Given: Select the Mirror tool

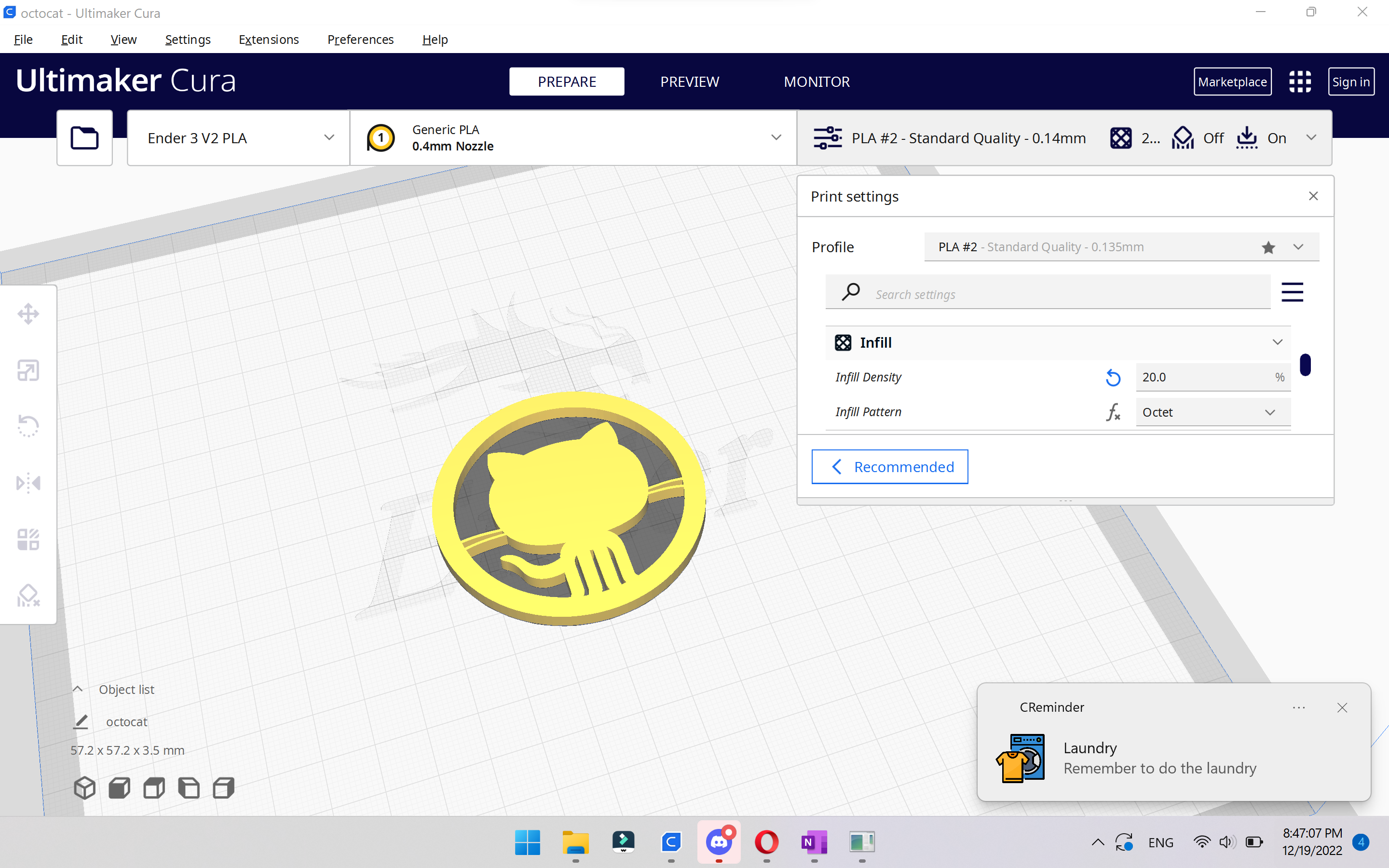Looking at the screenshot, I should coord(28,483).
